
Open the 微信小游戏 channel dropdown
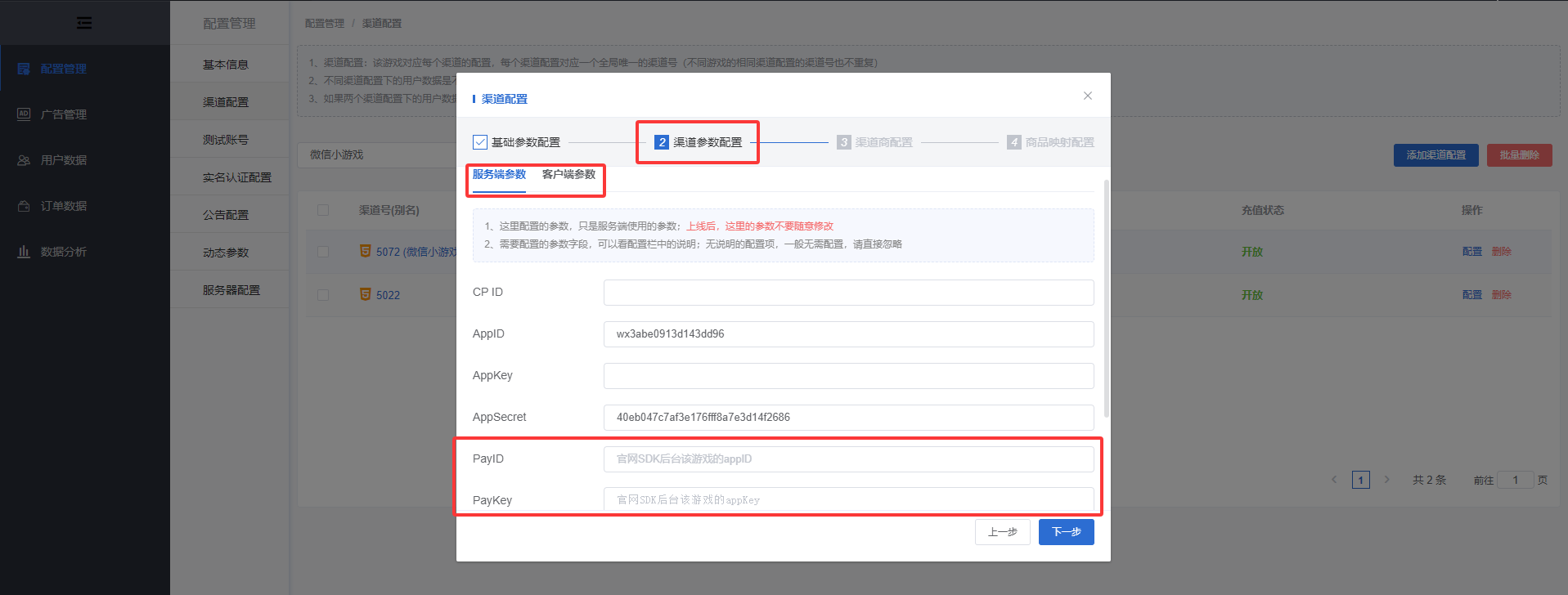tap(376, 154)
